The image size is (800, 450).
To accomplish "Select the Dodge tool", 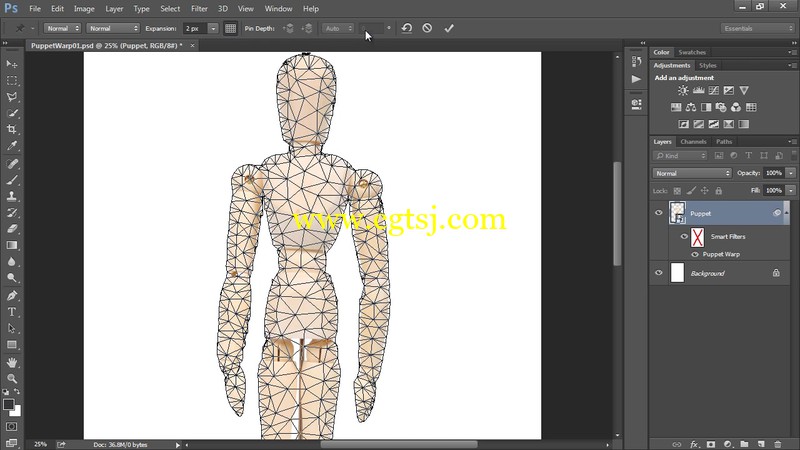I will (x=12, y=278).
